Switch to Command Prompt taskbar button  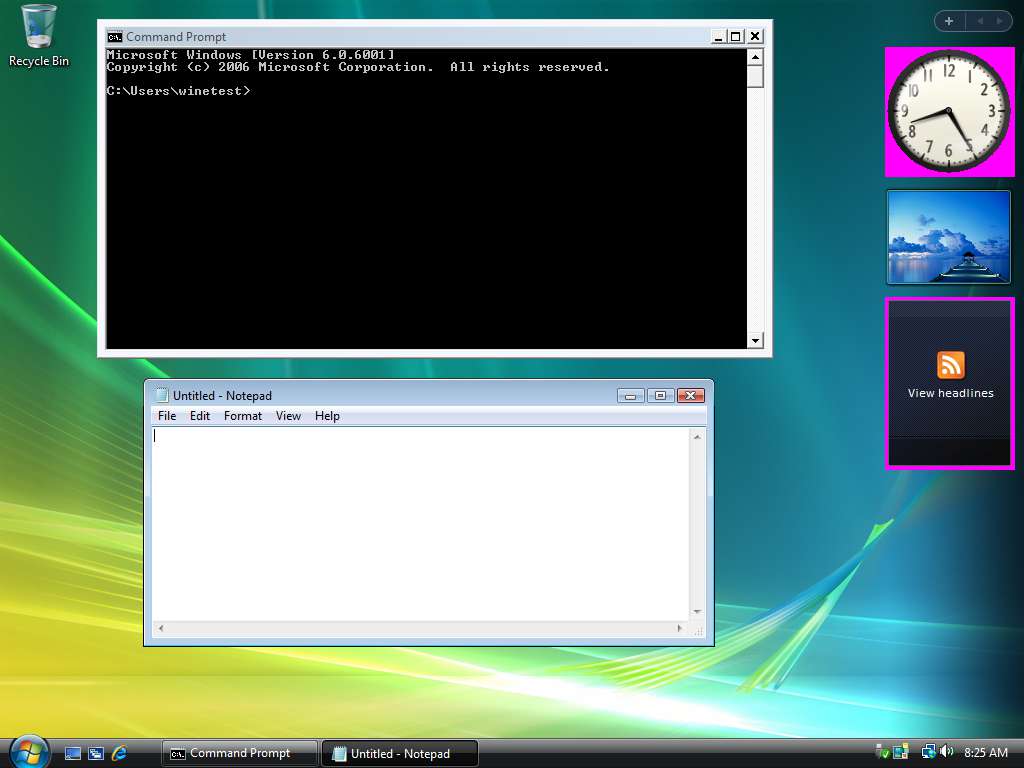pos(239,753)
